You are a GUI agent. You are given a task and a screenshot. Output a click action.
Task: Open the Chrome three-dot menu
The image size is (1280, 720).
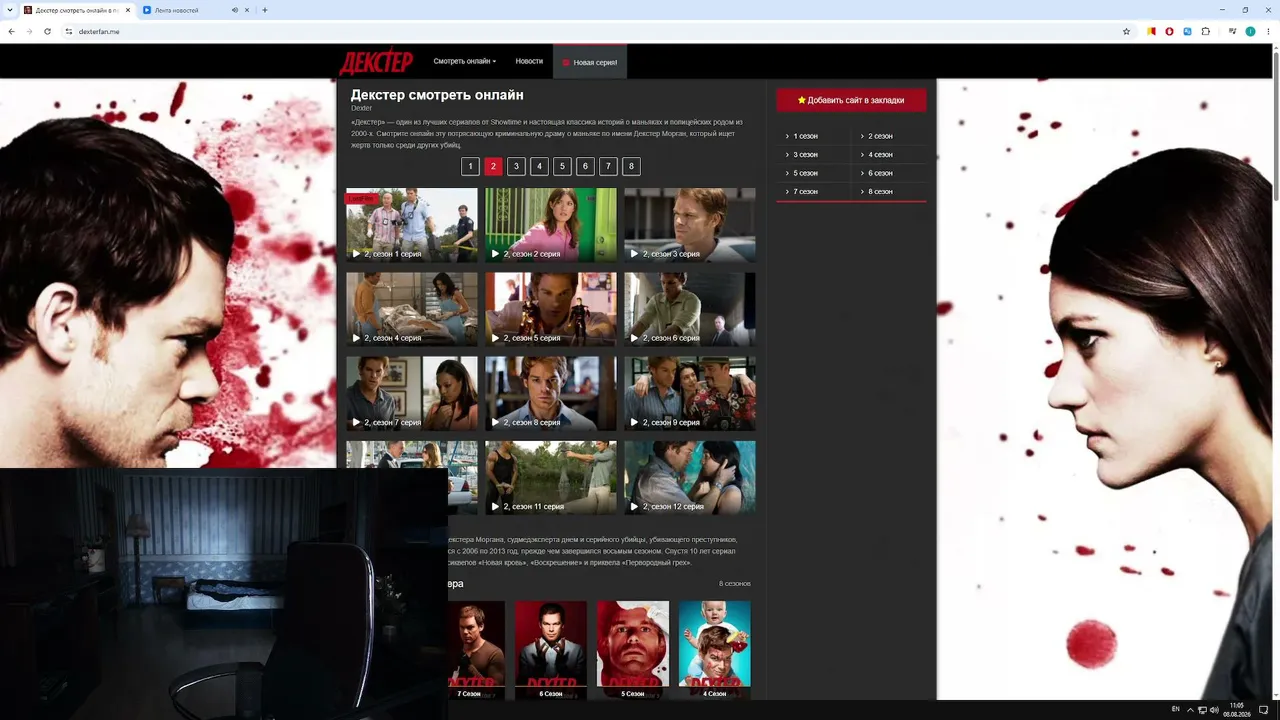[x=1268, y=31]
